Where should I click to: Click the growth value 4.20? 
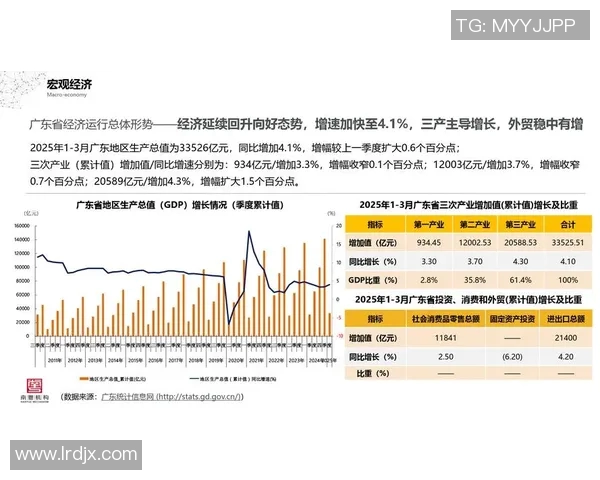point(566,357)
